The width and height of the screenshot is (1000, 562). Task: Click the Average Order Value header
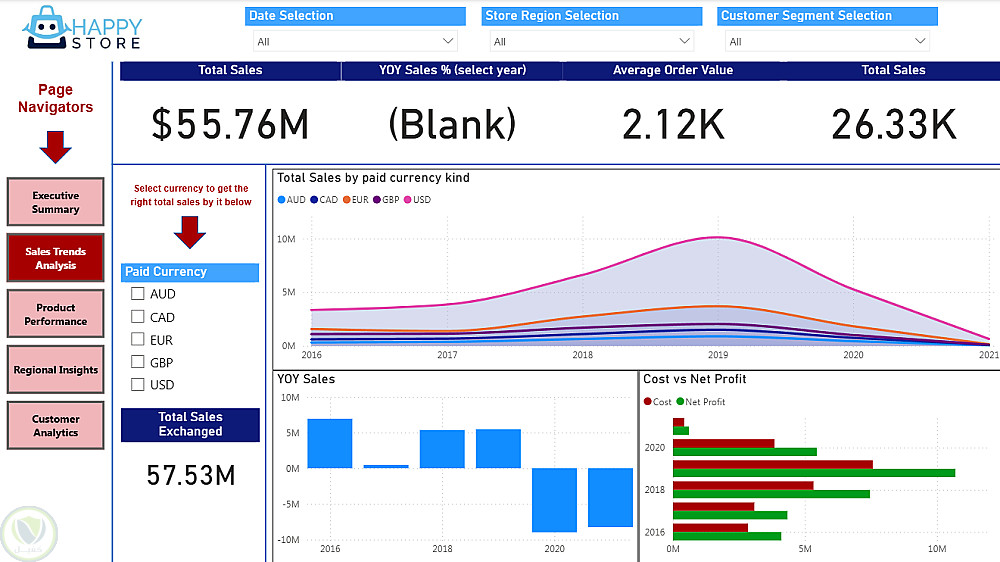(x=673, y=70)
